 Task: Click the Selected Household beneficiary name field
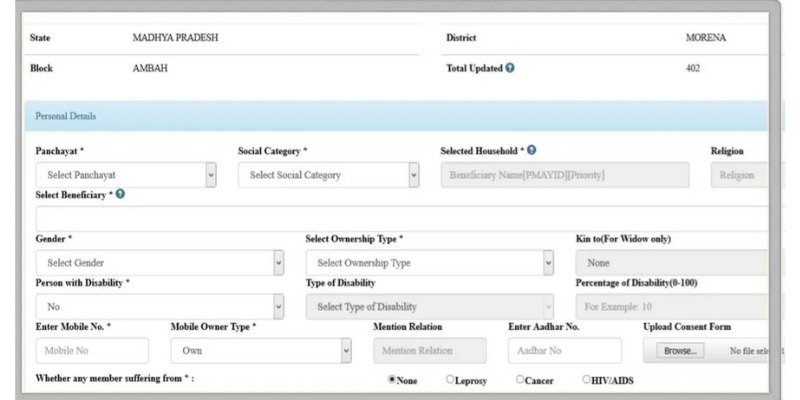click(565, 175)
